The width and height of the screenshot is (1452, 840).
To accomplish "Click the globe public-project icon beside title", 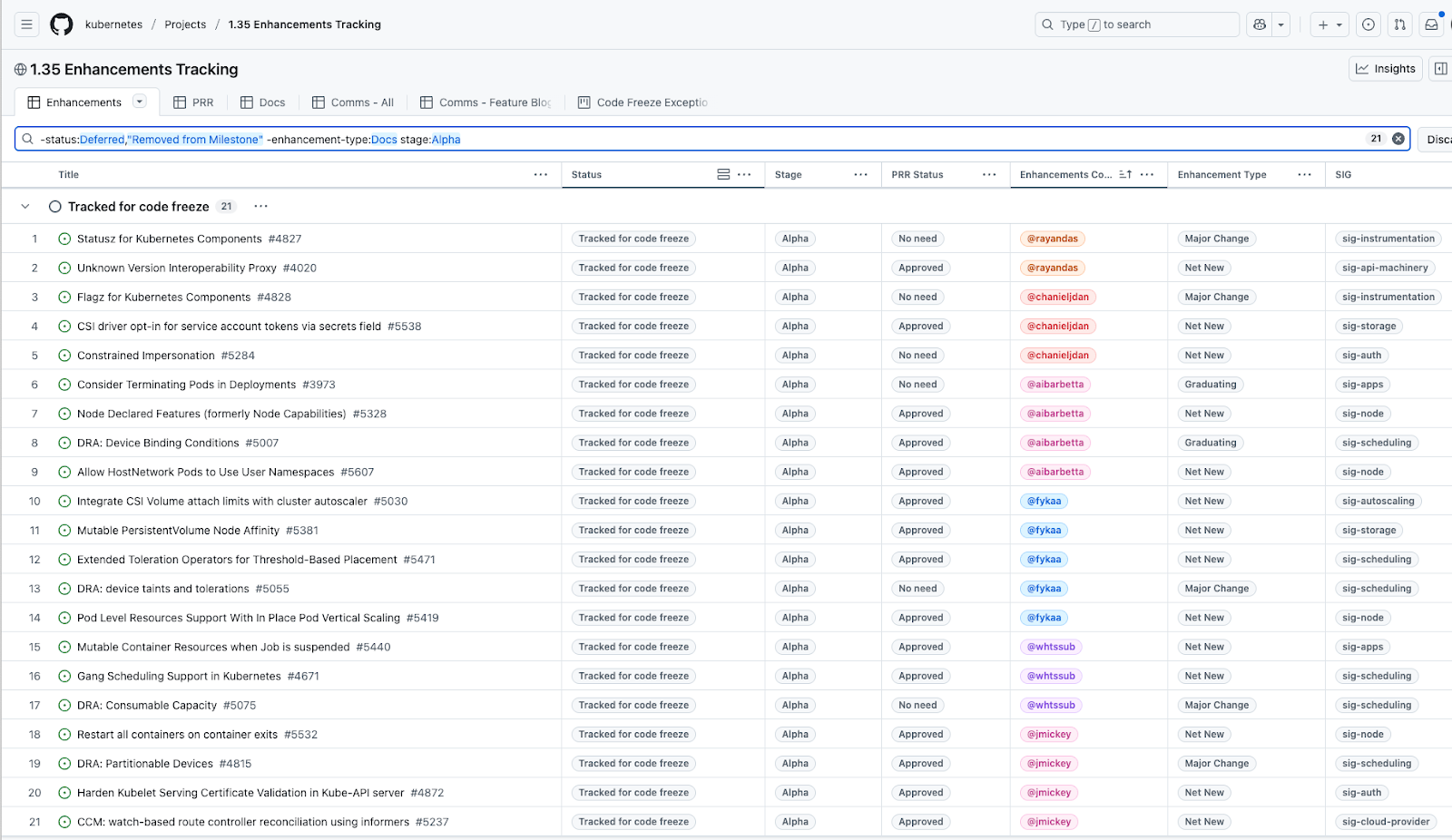I will point(20,69).
